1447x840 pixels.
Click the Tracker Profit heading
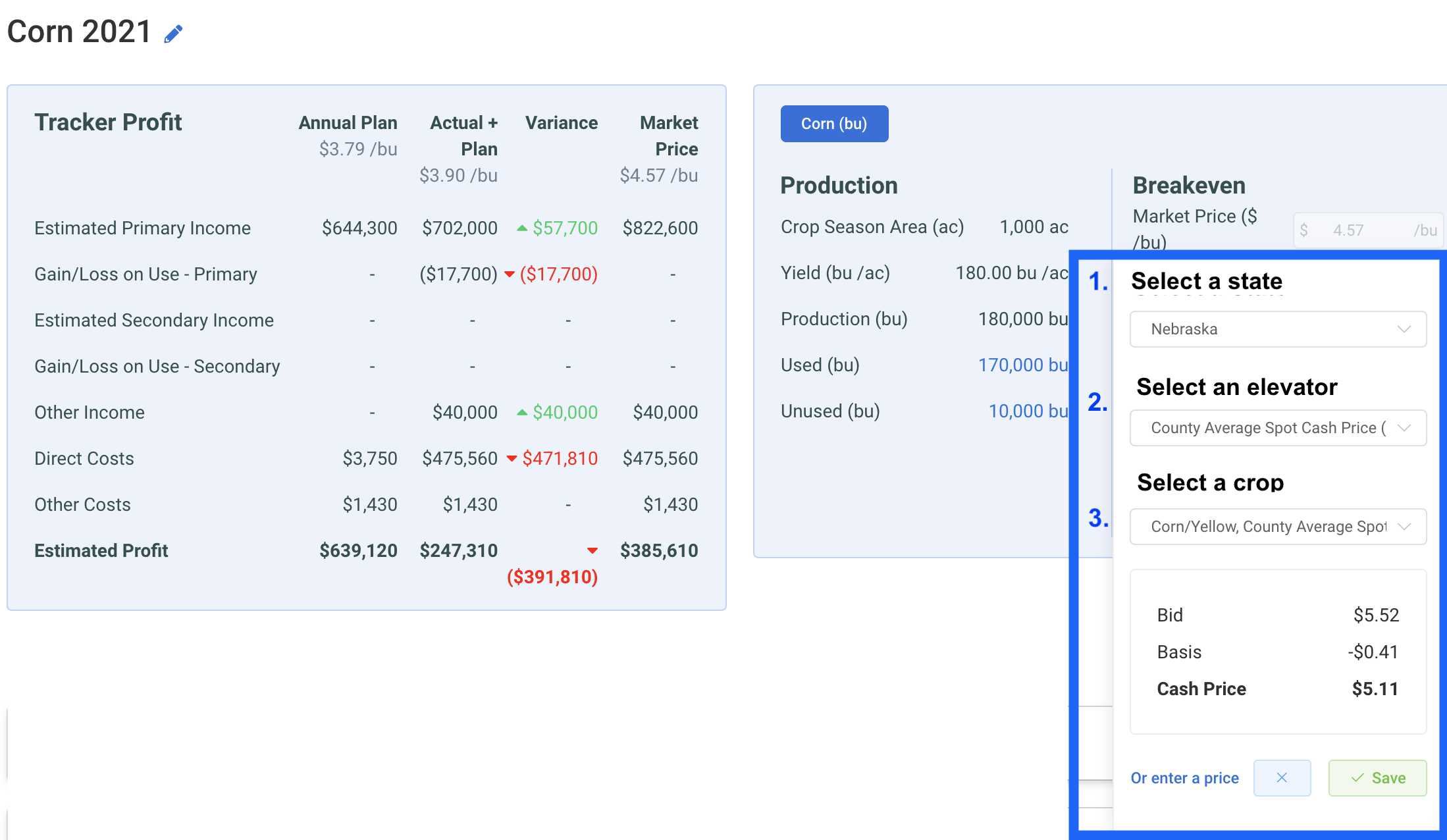pyautogui.click(x=108, y=122)
